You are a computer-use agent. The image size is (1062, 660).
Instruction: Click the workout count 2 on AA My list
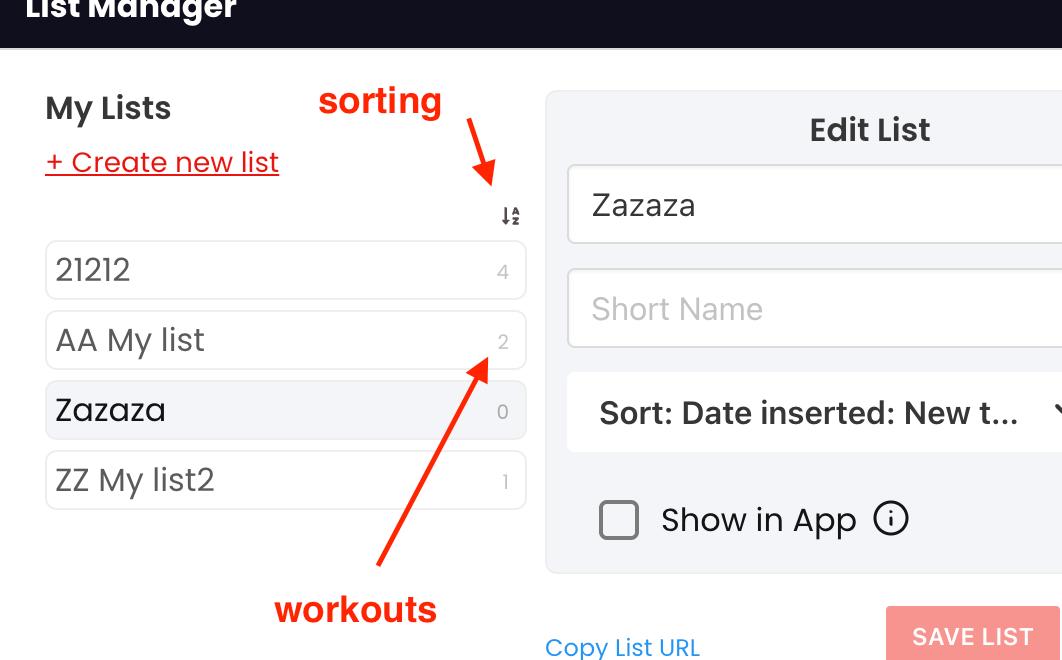click(503, 342)
